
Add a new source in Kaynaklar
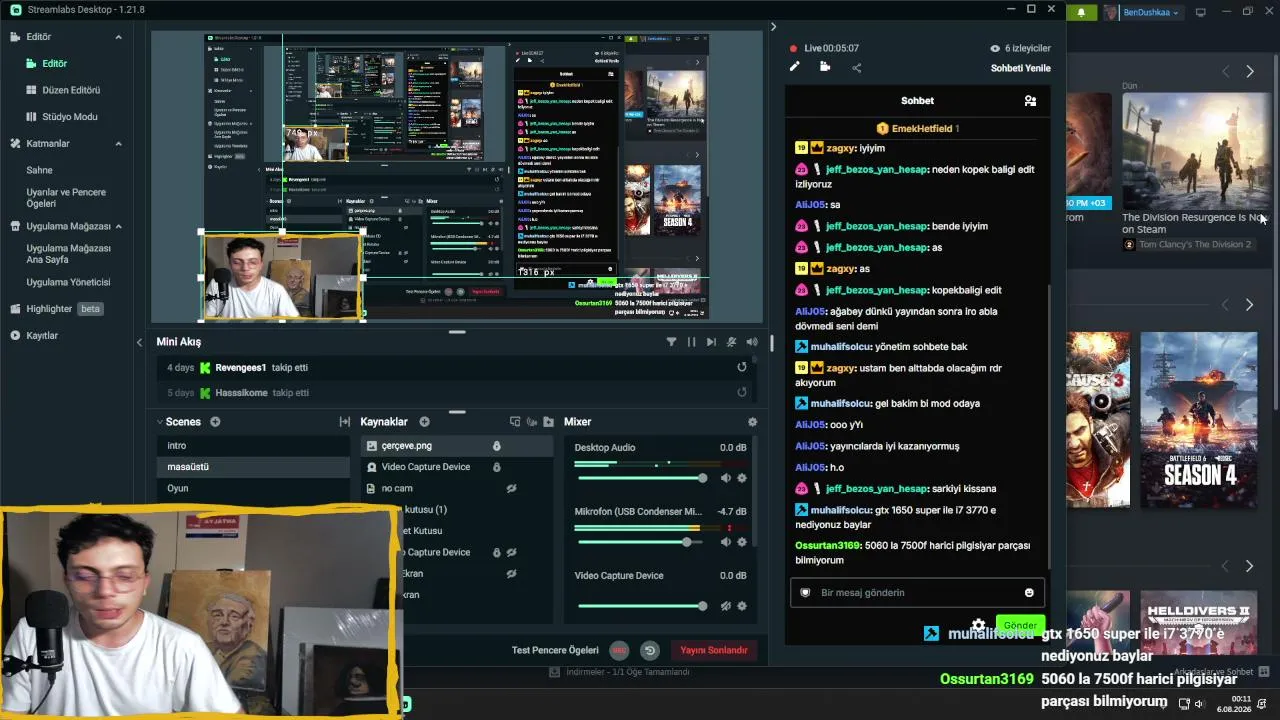(x=424, y=422)
